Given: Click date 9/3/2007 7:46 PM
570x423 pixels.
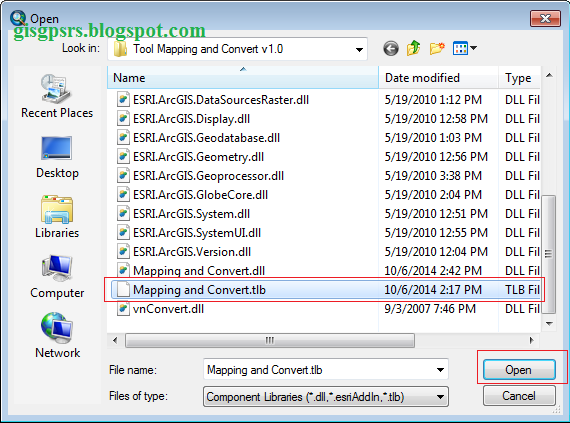Looking at the screenshot, I should coord(430,309).
